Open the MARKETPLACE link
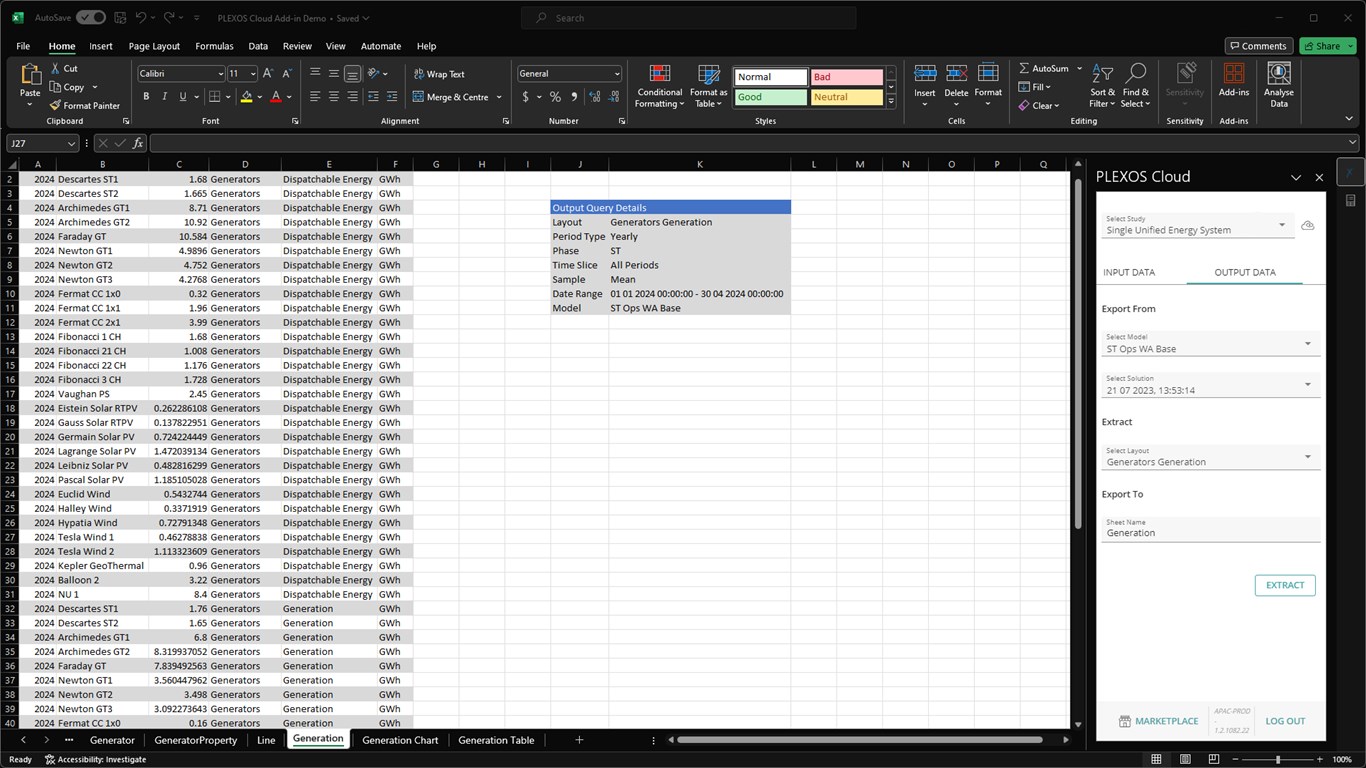The image size is (1366, 768). click(1158, 721)
